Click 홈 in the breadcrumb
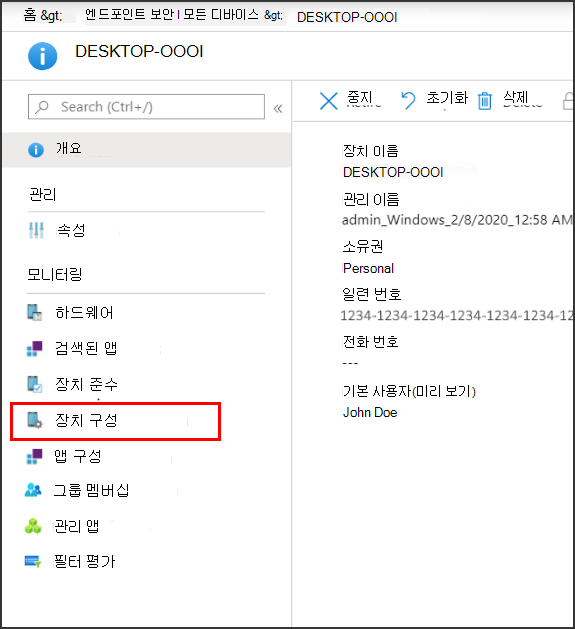Viewport: 575px width, 629px height. pyautogui.click(x=30, y=15)
